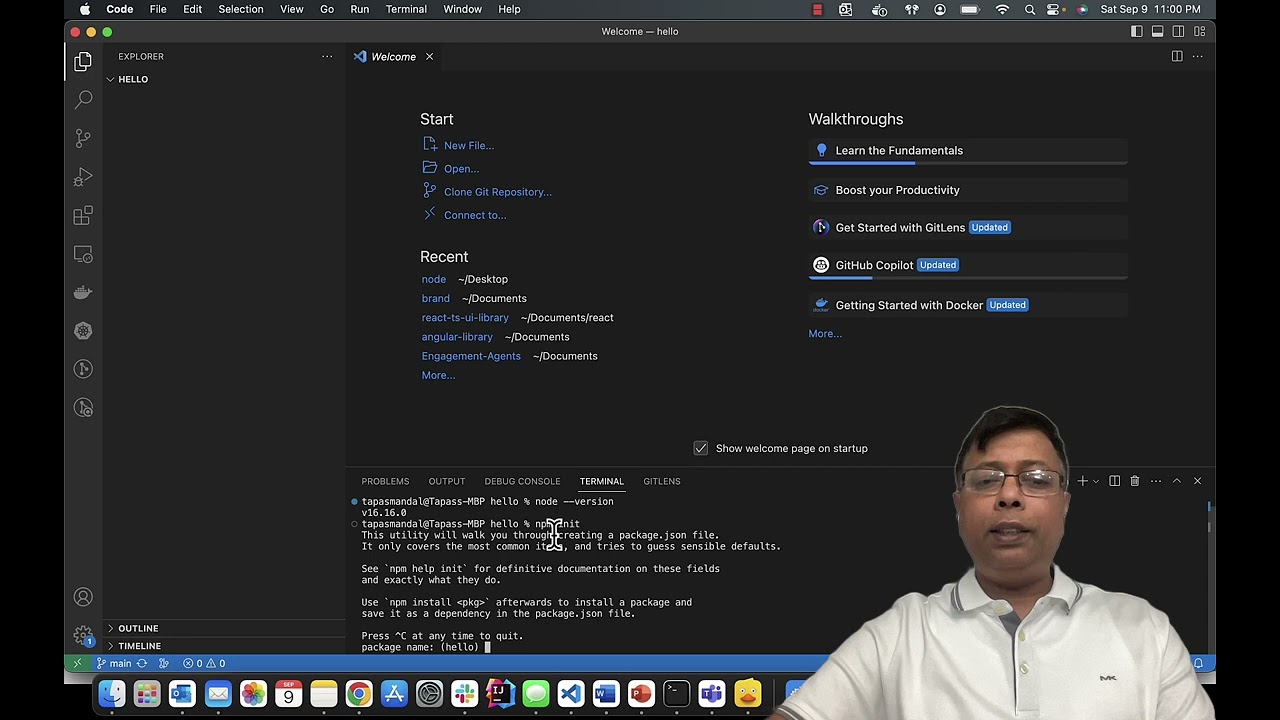Image resolution: width=1280 pixels, height=720 pixels.
Task: Switch to the PROBLEMS tab
Action: [x=385, y=481]
